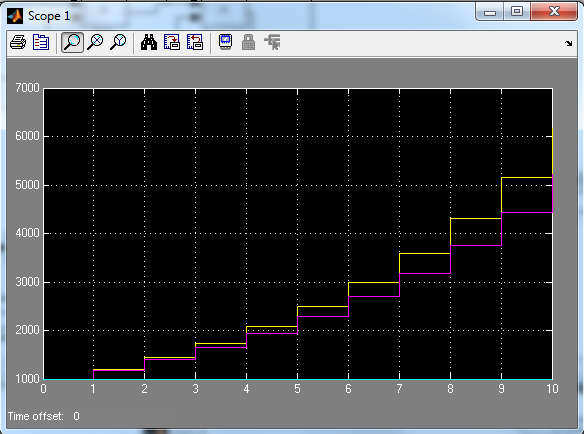This screenshot has height=434, width=584.
Task: Click the 1000 y-axis label
Action: 27,379
